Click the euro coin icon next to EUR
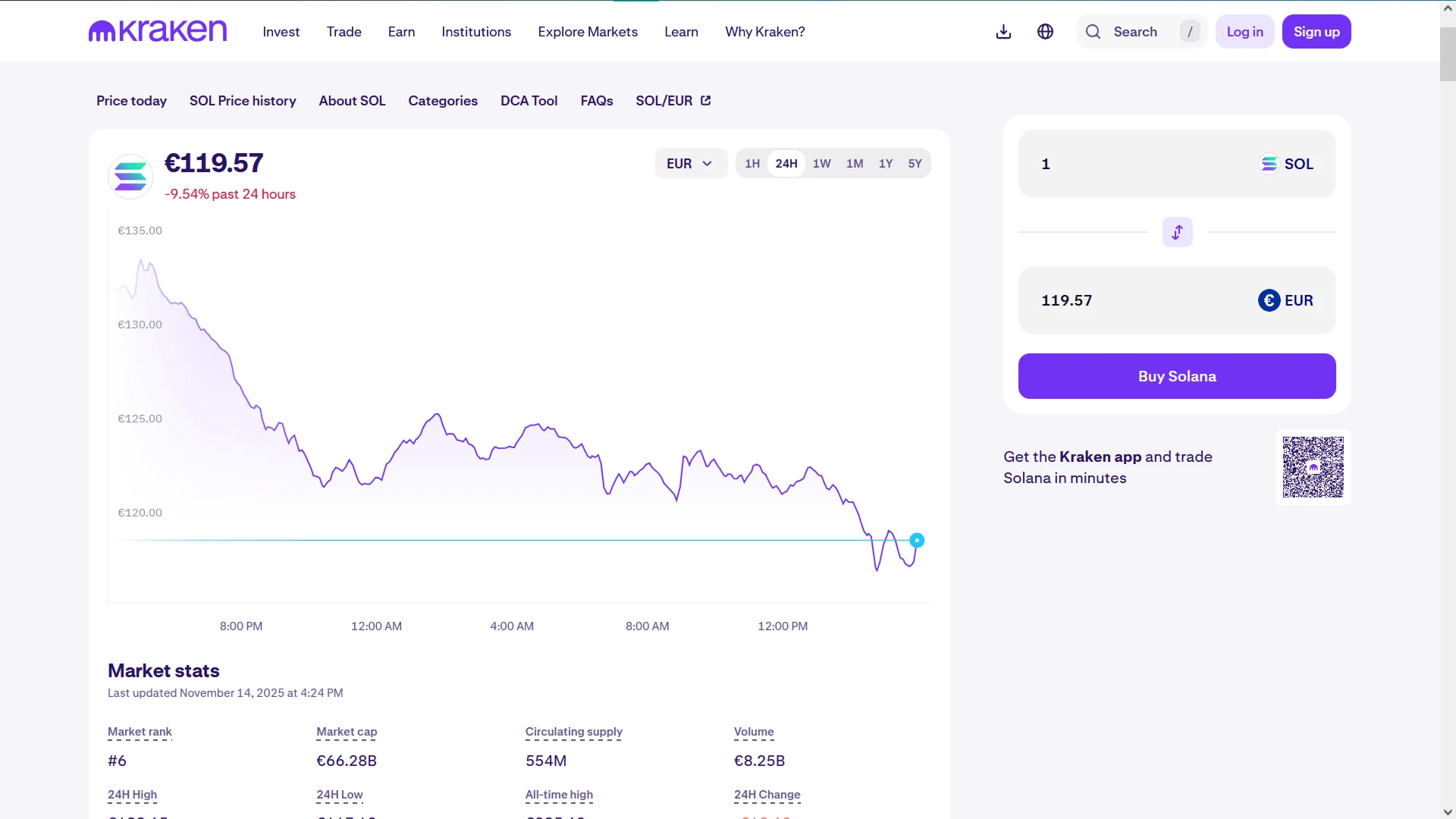The image size is (1456, 819). click(1269, 300)
